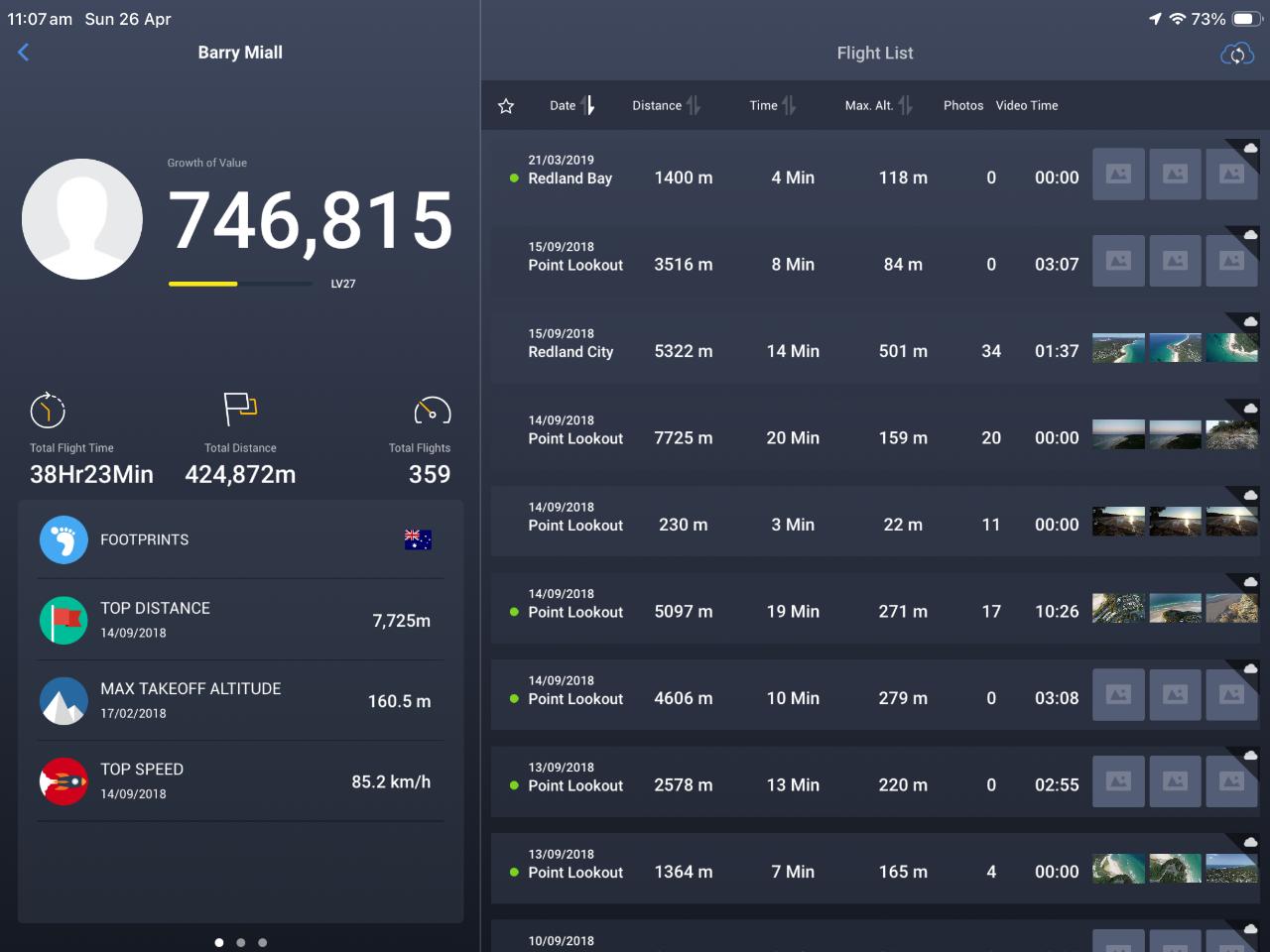Sort flights by Time column
Image resolution: width=1270 pixels, height=952 pixels.
pyautogui.click(x=772, y=105)
